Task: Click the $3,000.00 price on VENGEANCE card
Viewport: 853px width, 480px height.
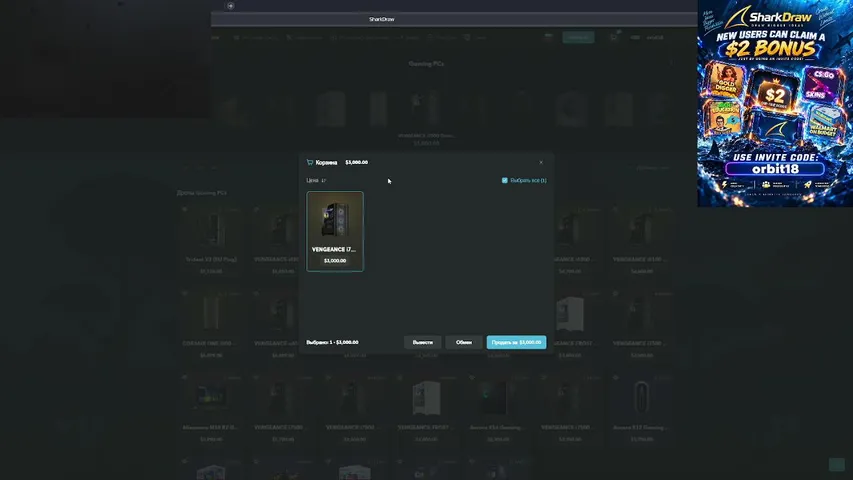Action: point(335,261)
